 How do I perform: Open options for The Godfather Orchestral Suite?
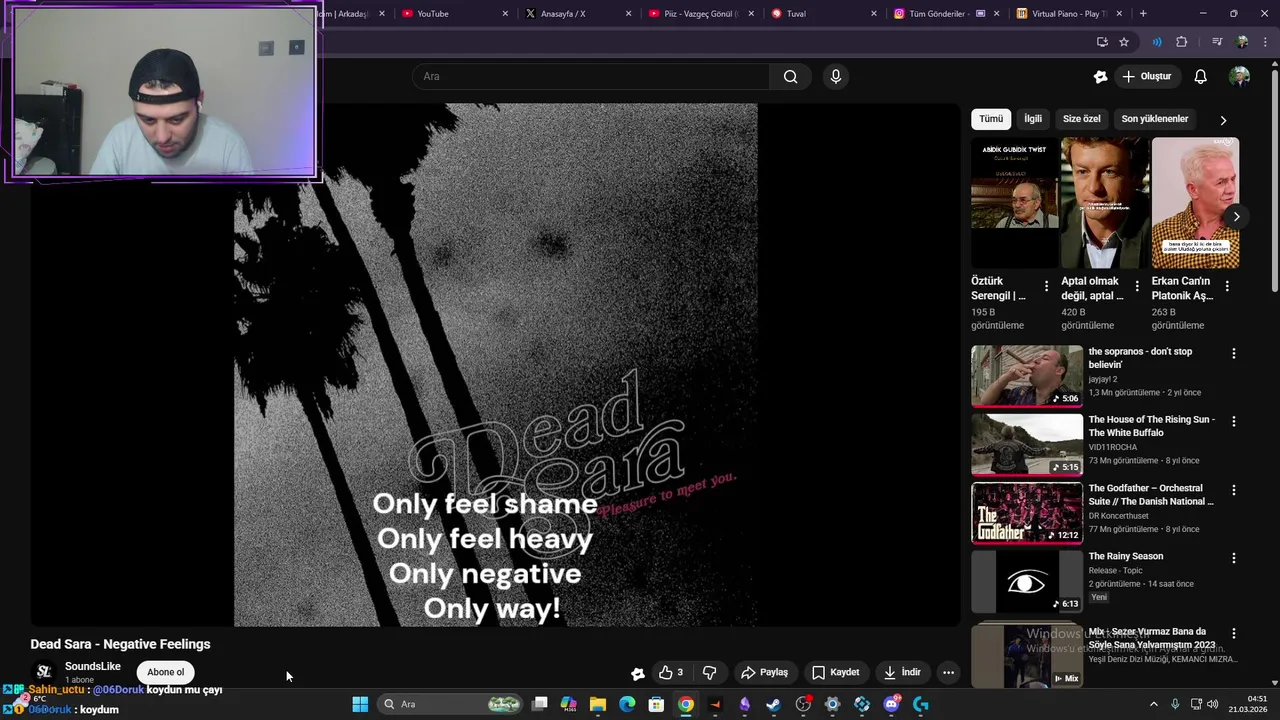1233,489
